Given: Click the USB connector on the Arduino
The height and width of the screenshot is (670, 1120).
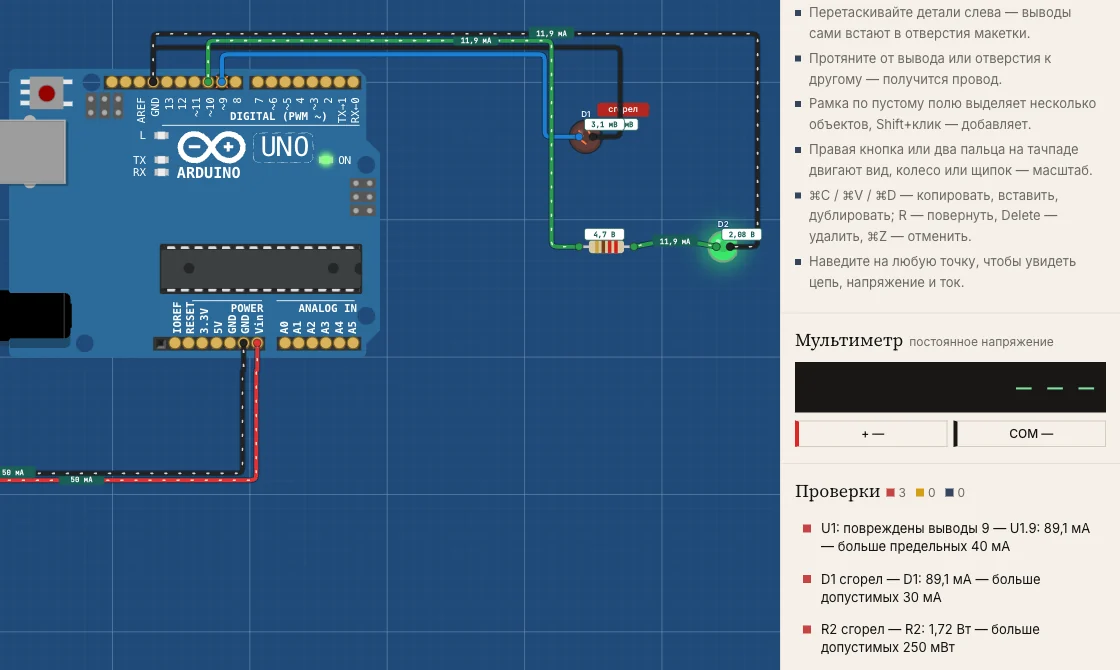Looking at the screenshot, I should click(32, 153).
